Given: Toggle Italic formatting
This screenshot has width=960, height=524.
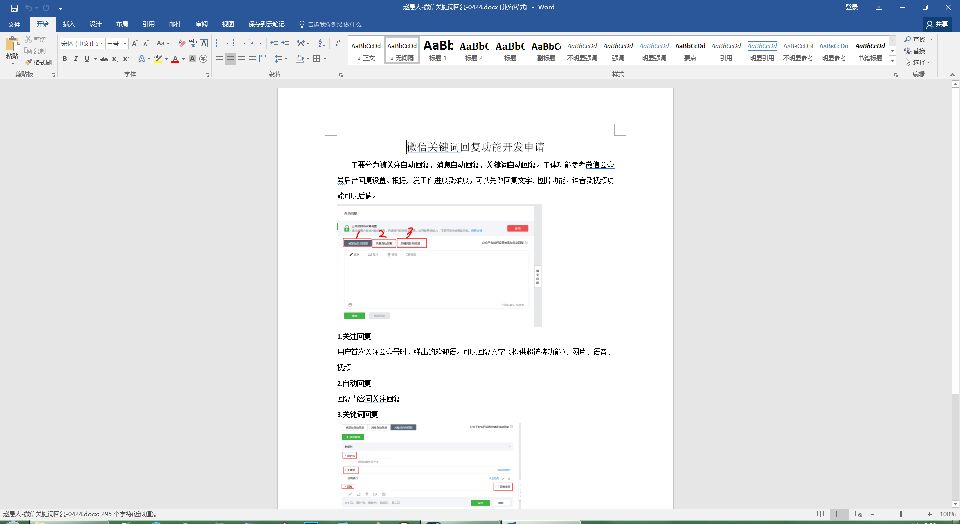Looking at the screenshot, I should click(75, 59).
